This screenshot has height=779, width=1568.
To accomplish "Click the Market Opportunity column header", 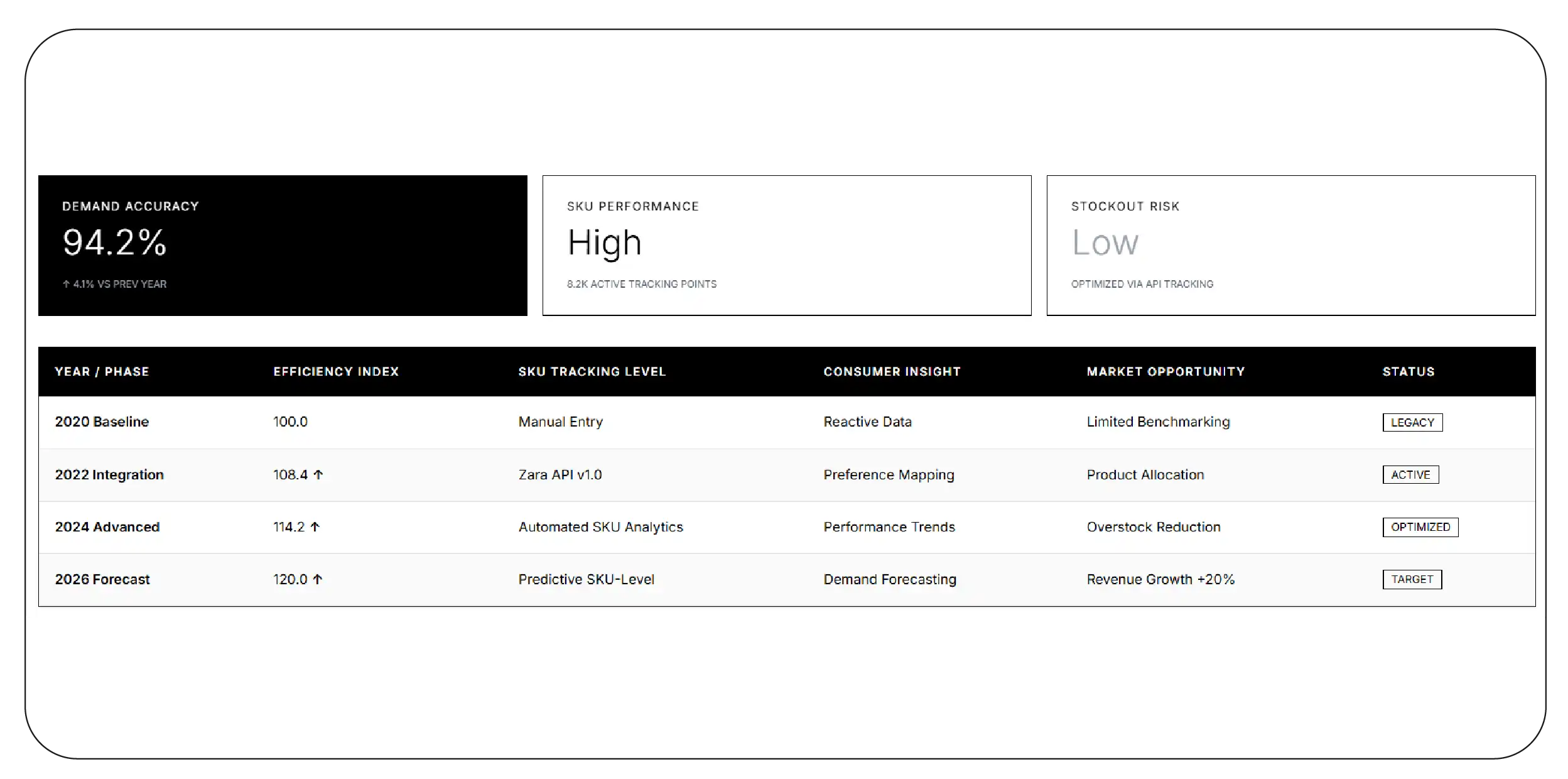I will [1165, 371].
